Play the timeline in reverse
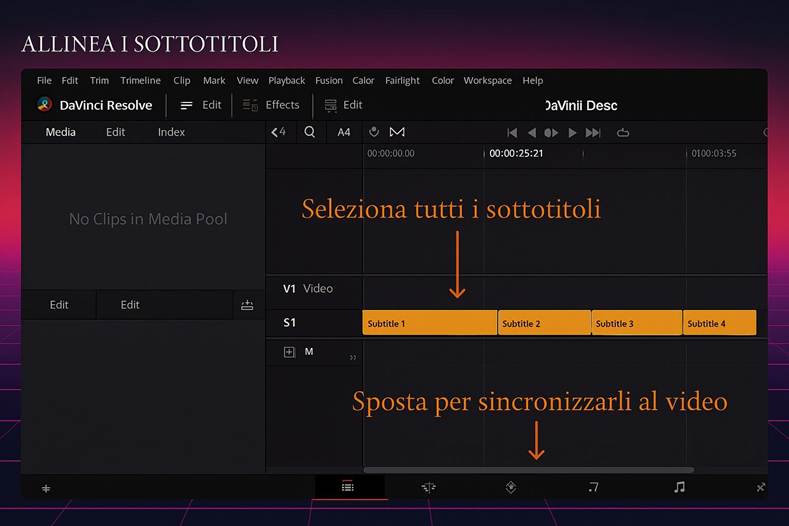Image resolution: width=789 pixels, height=526 pixels. (x=531, y=132)
